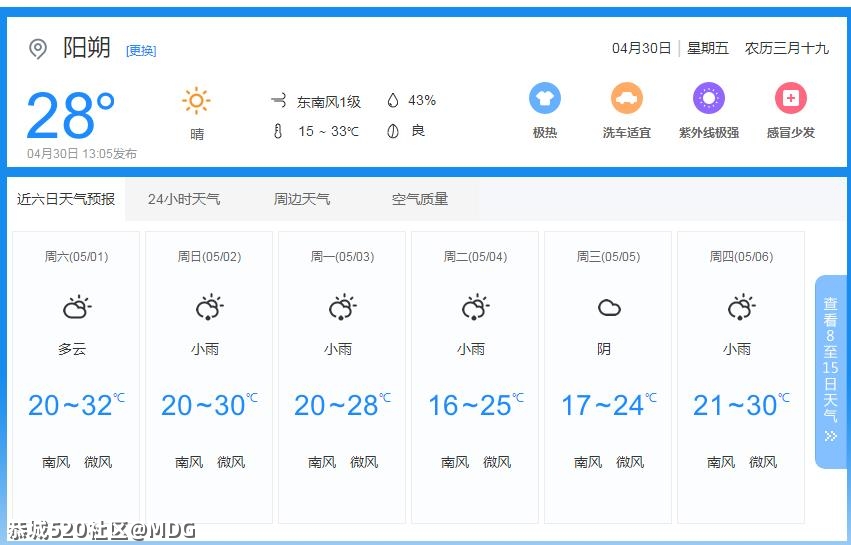
Task: Select the 空气质量 tab
Action: pyautogui.click(x=420, y=199)
